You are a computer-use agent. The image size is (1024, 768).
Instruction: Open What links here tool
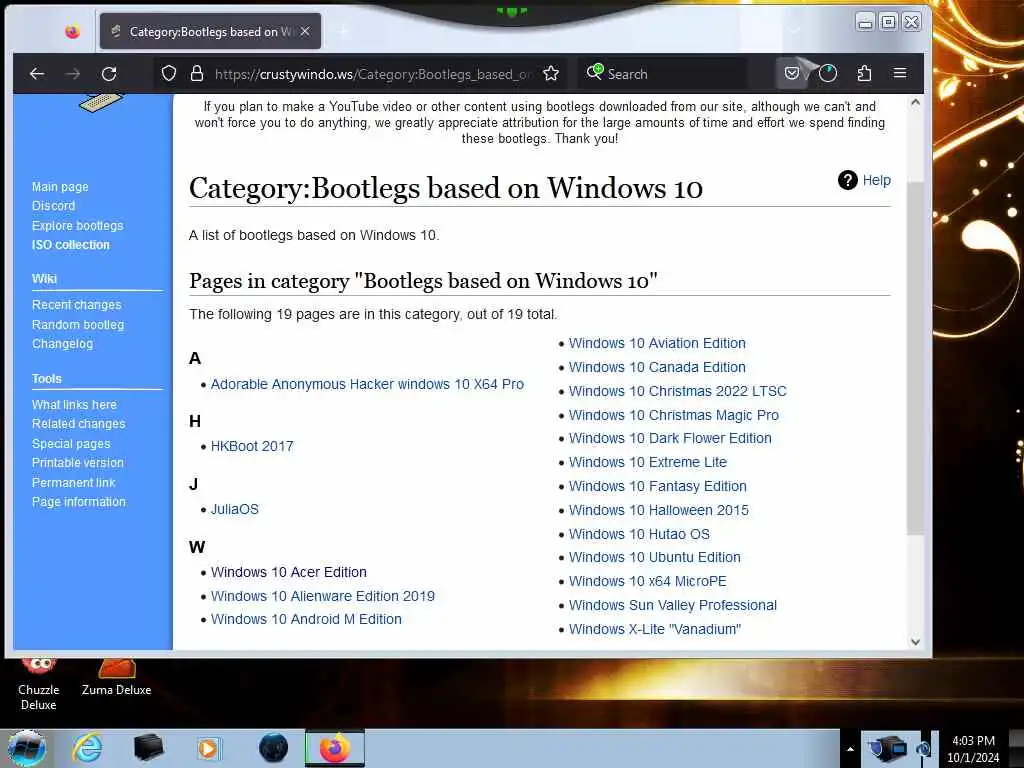click(x=74, y=405)
